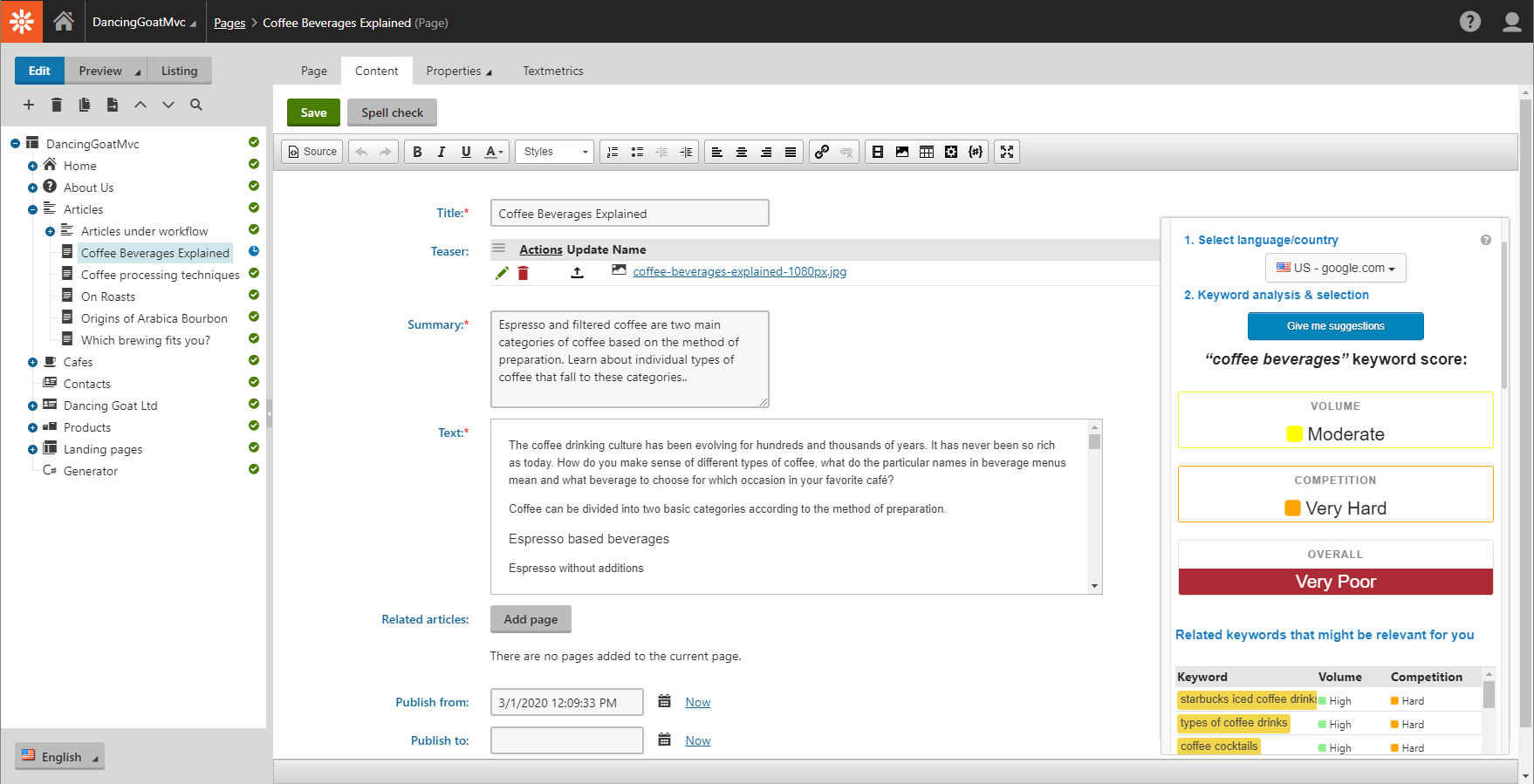Maximize the editor
Image resolution: width=1534 pixels, height=784 pixels.
[1007, 152]
